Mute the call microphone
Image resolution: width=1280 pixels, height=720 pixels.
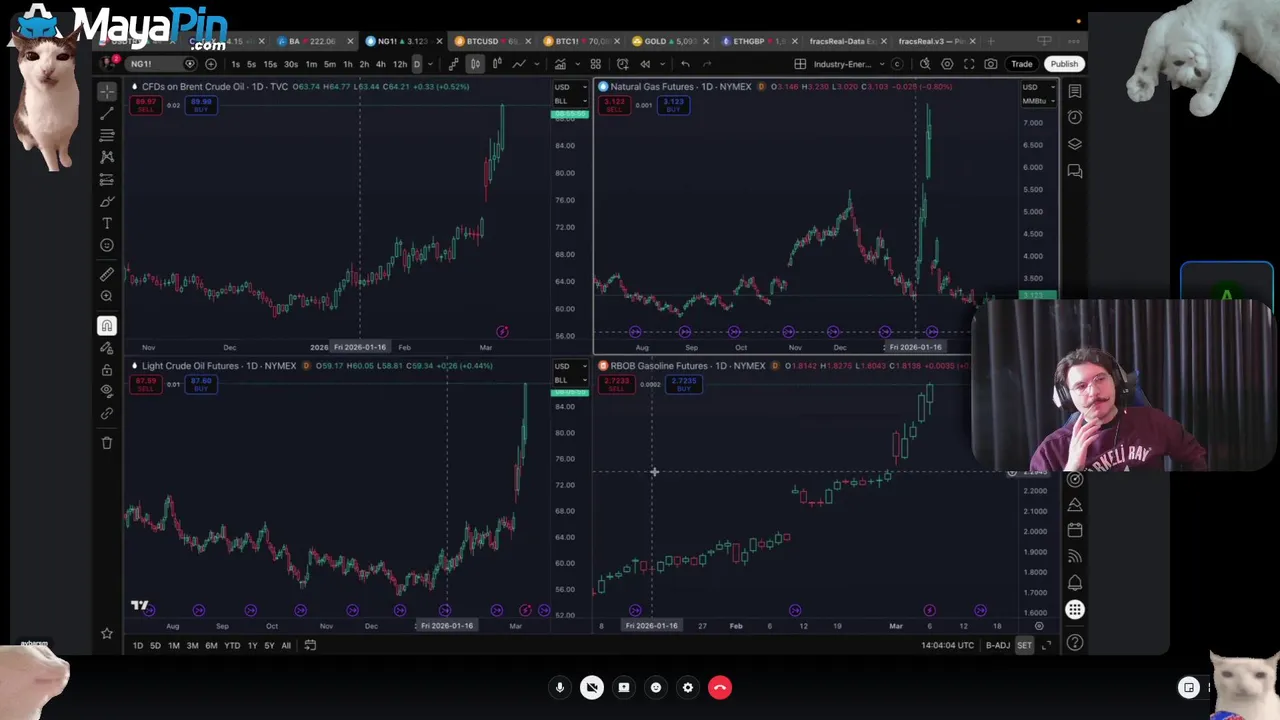click(x=560, y=687)
